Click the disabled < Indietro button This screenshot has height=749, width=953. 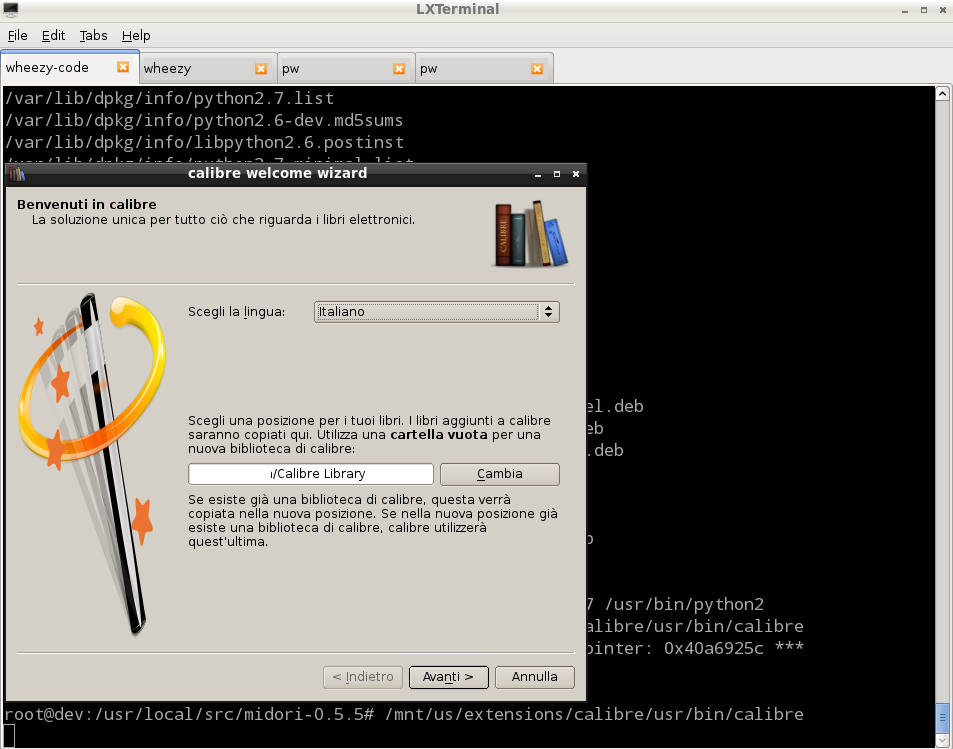(x=363, y=677)
